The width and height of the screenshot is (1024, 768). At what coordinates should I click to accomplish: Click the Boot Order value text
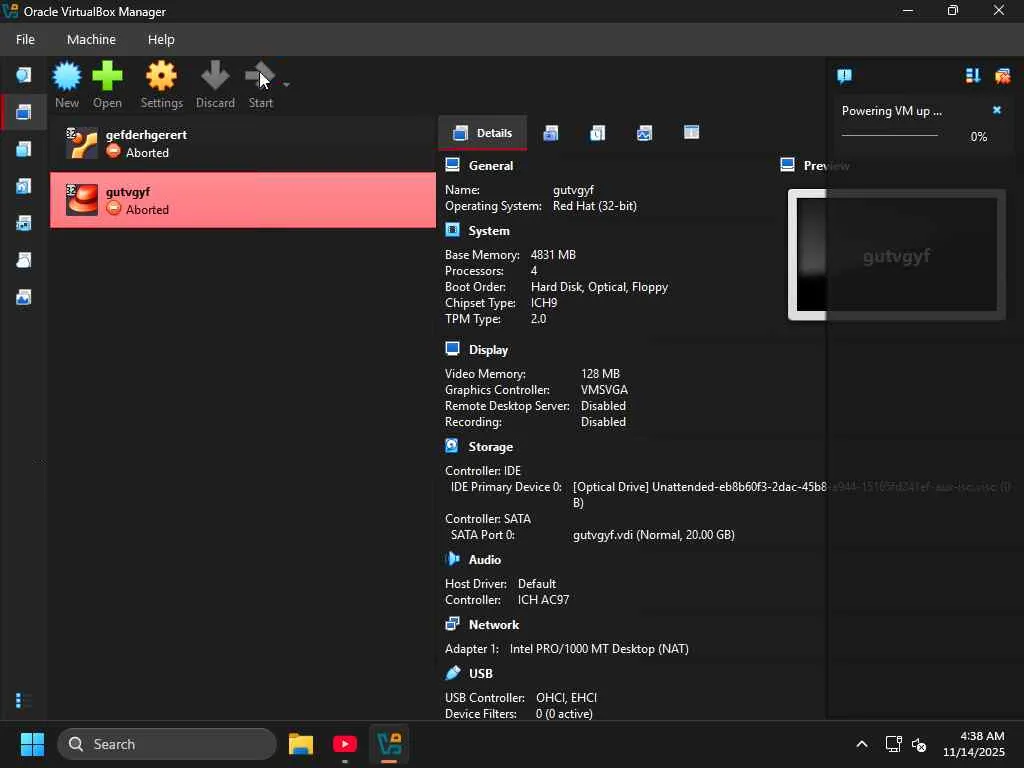599,287
